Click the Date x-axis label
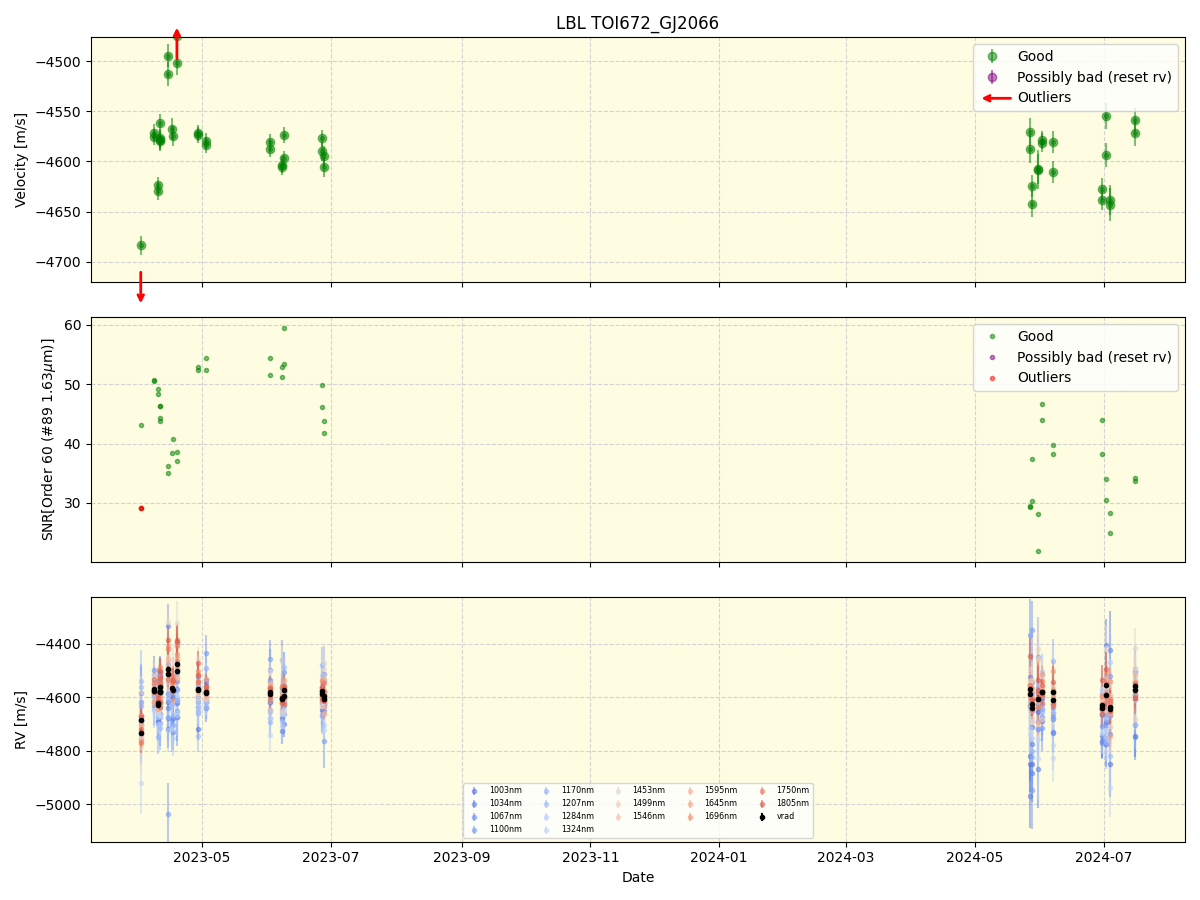 pyautogui.click(x=638, y=877)
